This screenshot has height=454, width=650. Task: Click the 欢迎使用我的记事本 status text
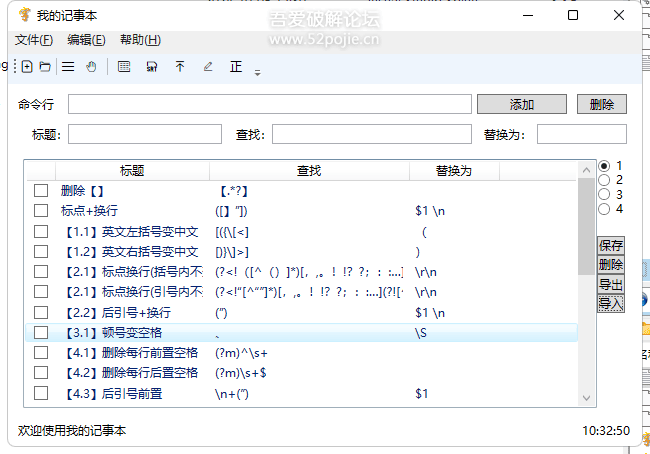(72, 431)
